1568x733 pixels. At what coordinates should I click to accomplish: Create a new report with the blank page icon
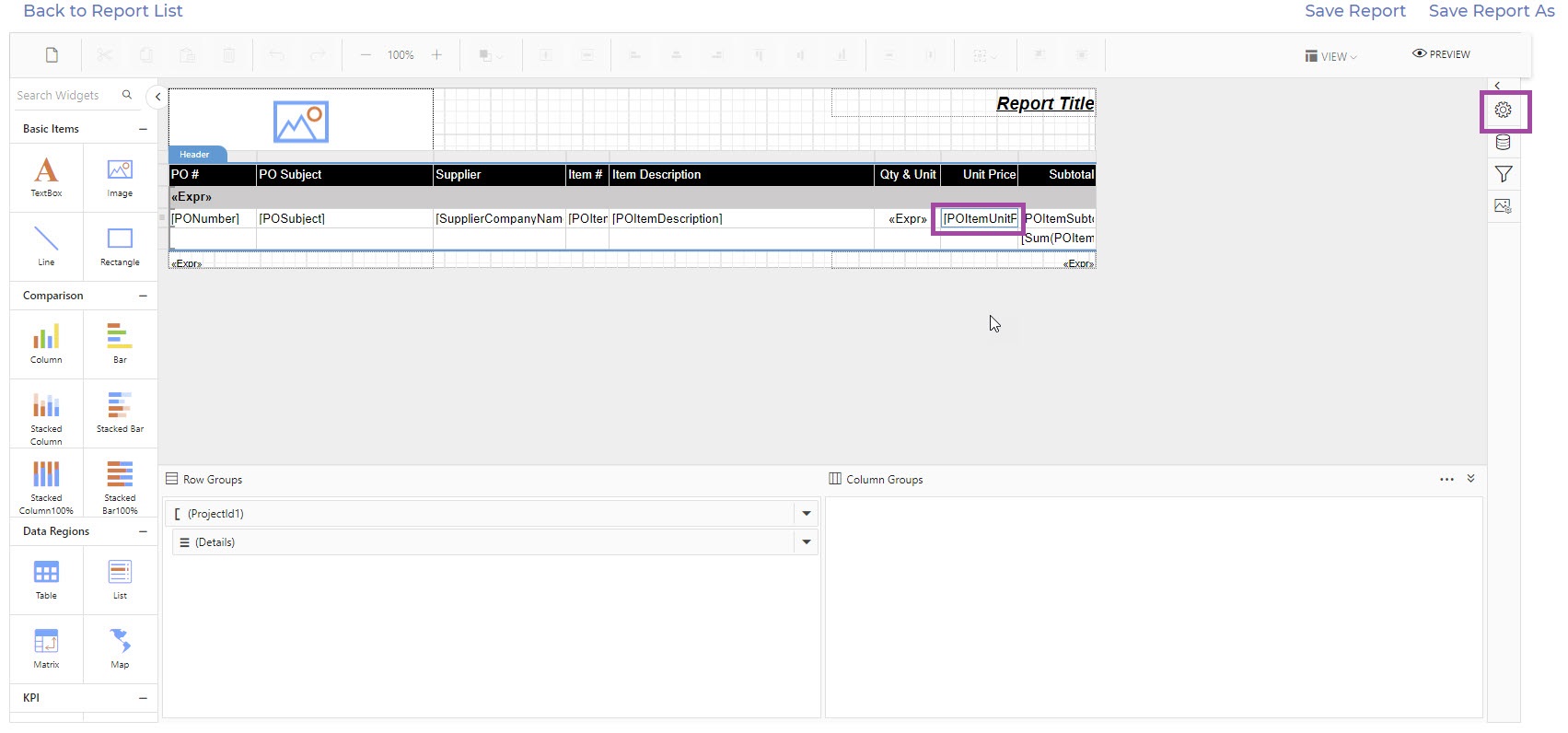pyautogui.click(x=52, y=55)
